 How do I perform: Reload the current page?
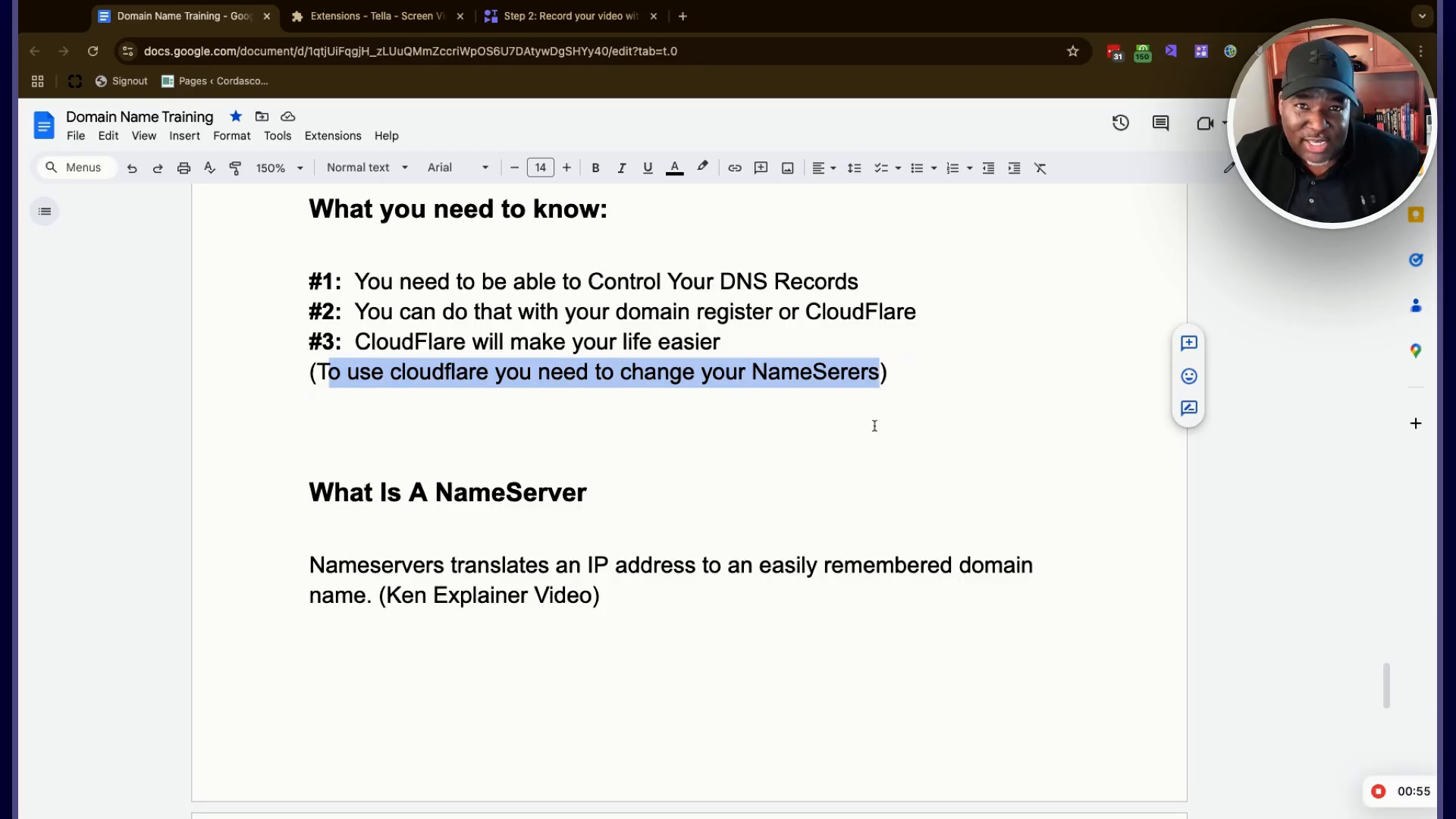point(93,51)
